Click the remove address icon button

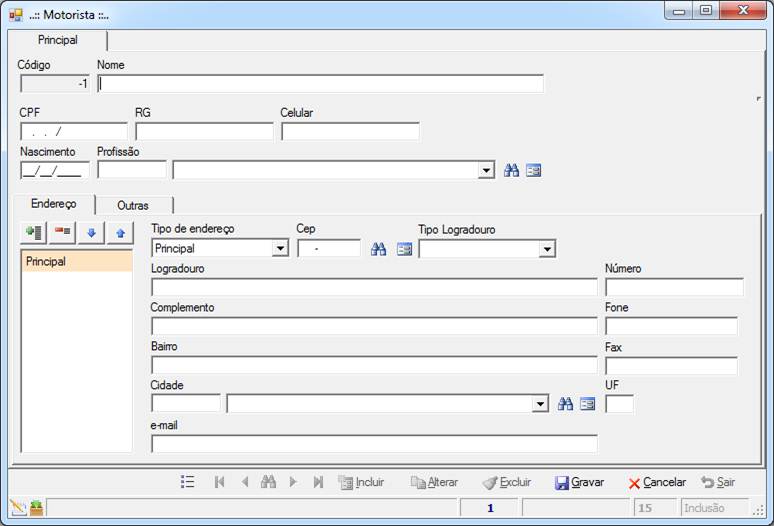(62, 232)
